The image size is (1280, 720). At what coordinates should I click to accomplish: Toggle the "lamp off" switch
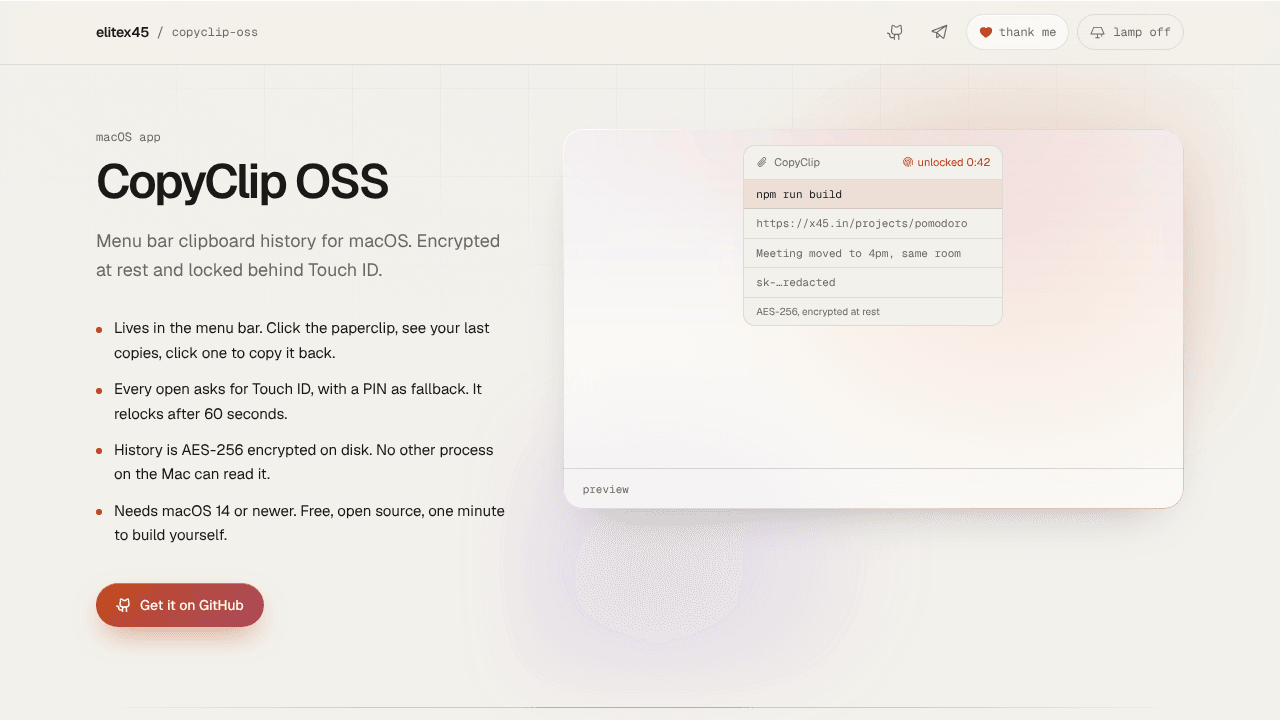[1130, 32]
